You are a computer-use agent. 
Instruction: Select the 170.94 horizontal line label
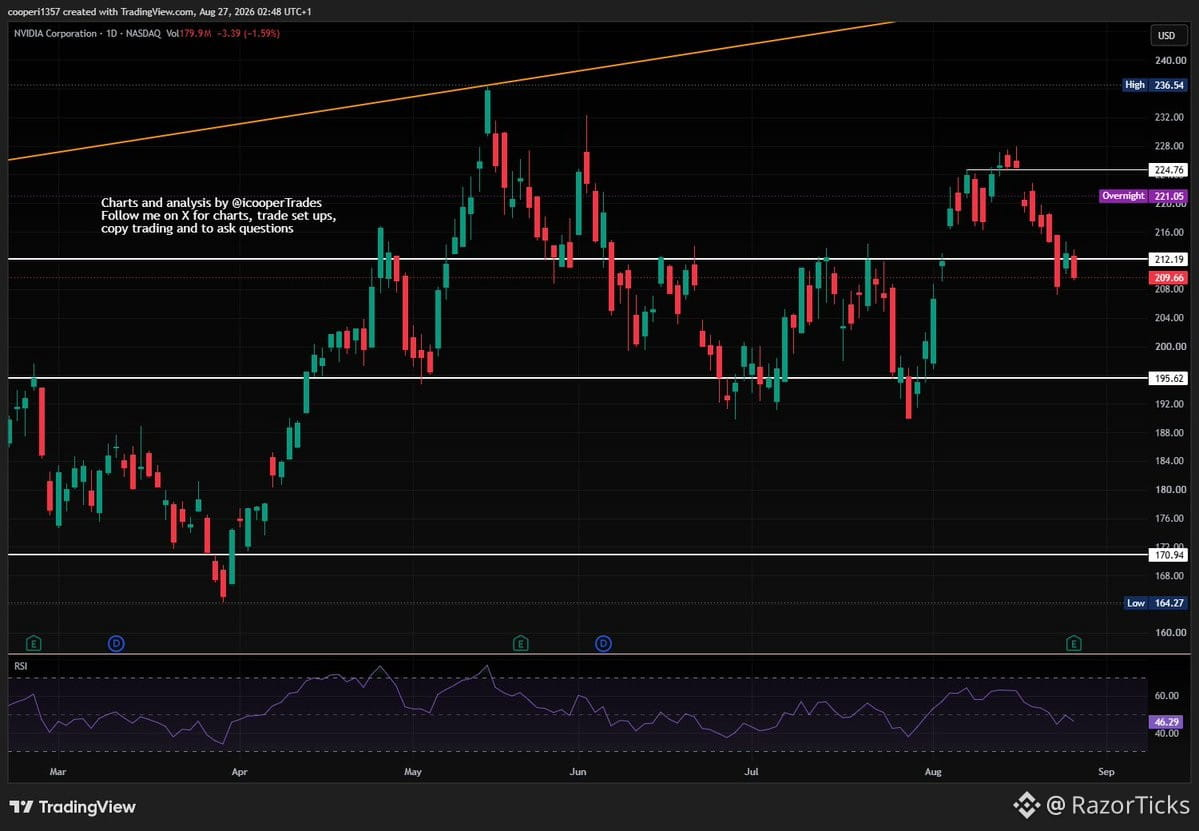coord(1168,555)
